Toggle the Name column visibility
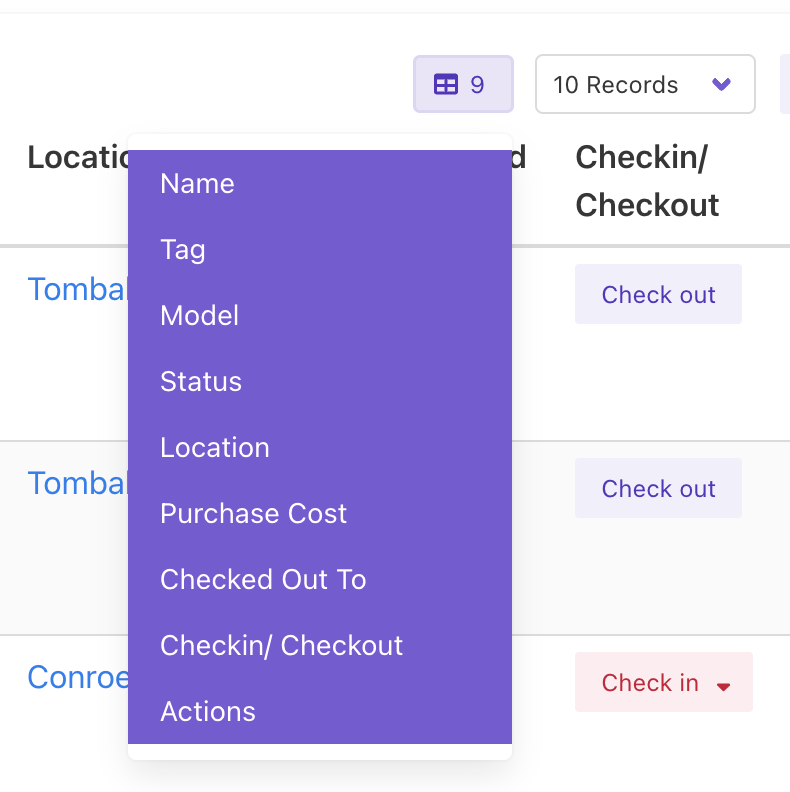 click(x=197, y=184)
